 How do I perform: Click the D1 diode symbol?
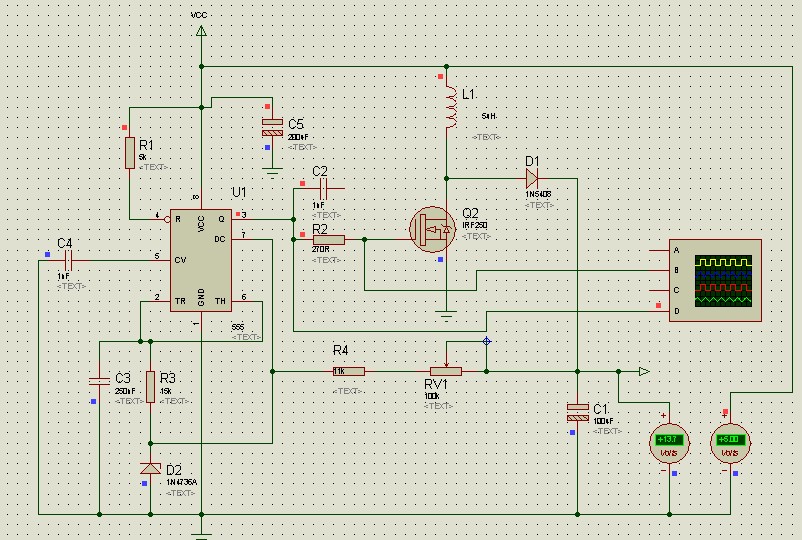pos(530,178)
